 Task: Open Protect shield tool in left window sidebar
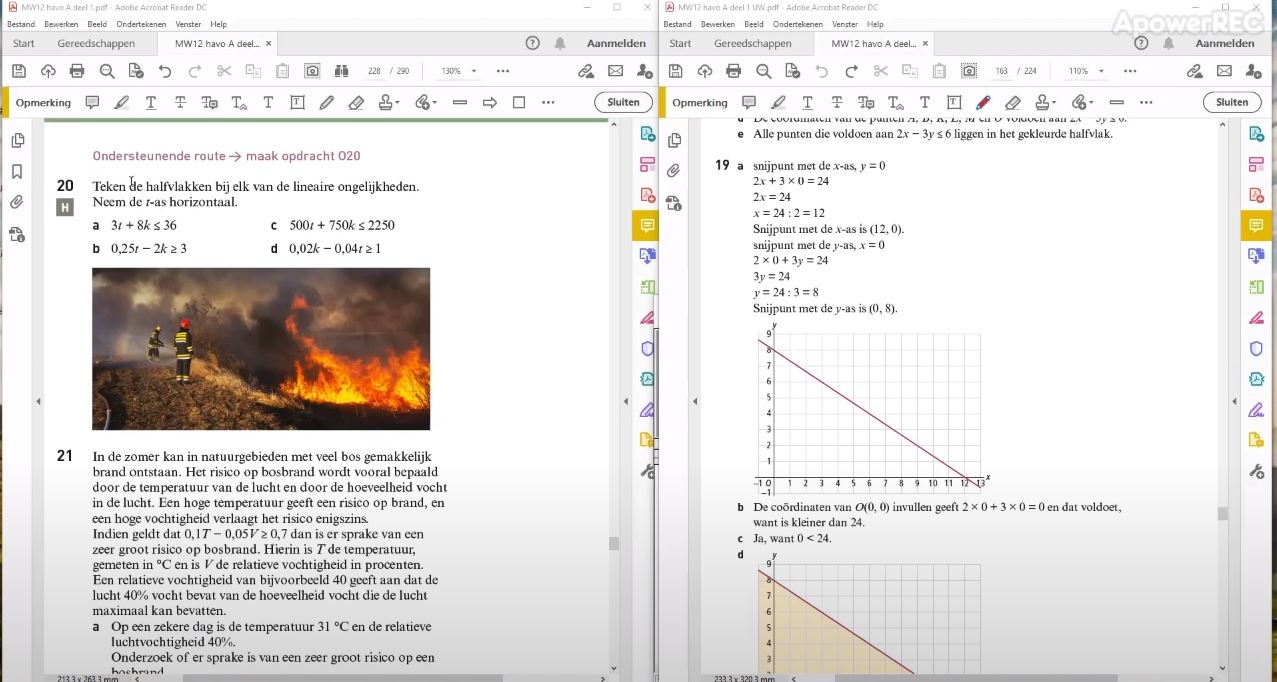[x=647, y=348]
